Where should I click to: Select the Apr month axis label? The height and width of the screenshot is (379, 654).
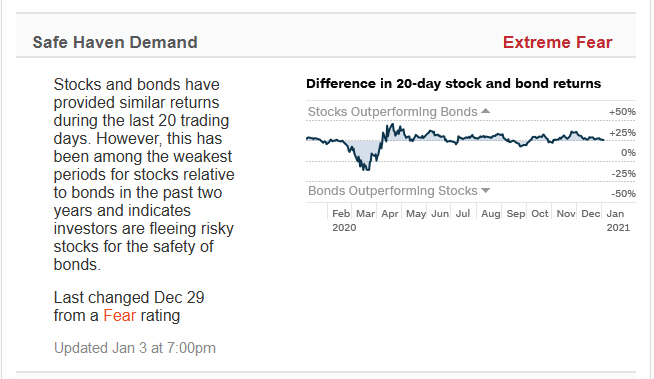390,213
